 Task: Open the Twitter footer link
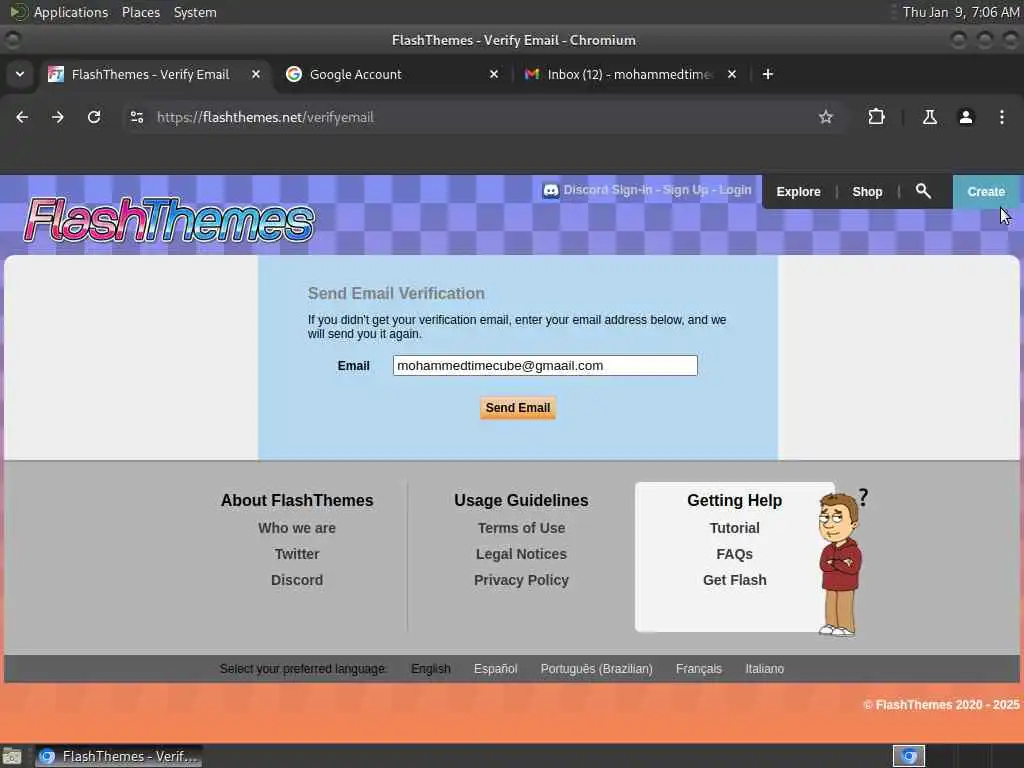coord(296,554)
